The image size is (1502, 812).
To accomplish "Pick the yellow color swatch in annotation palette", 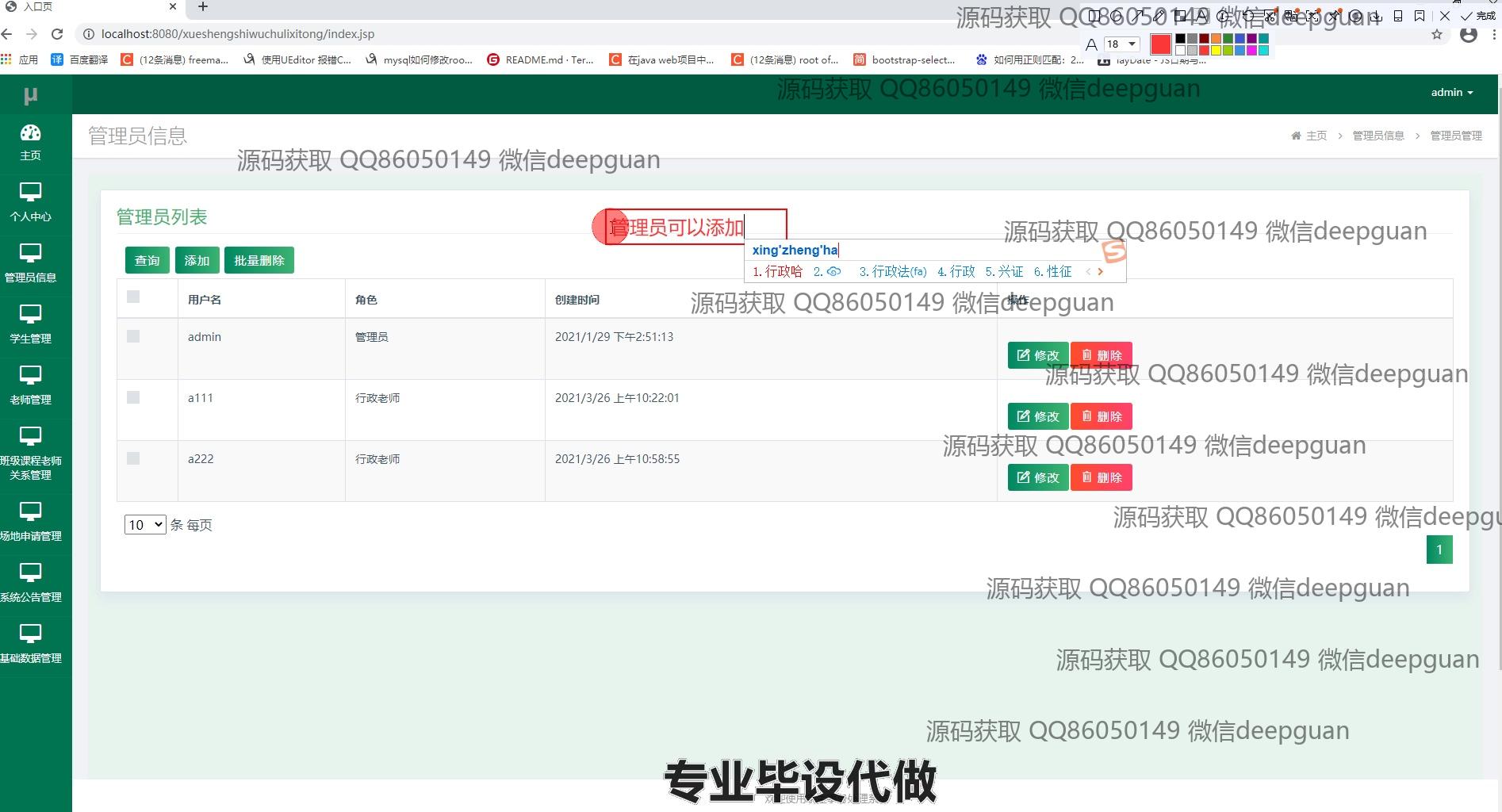I will coord(1216,51).
